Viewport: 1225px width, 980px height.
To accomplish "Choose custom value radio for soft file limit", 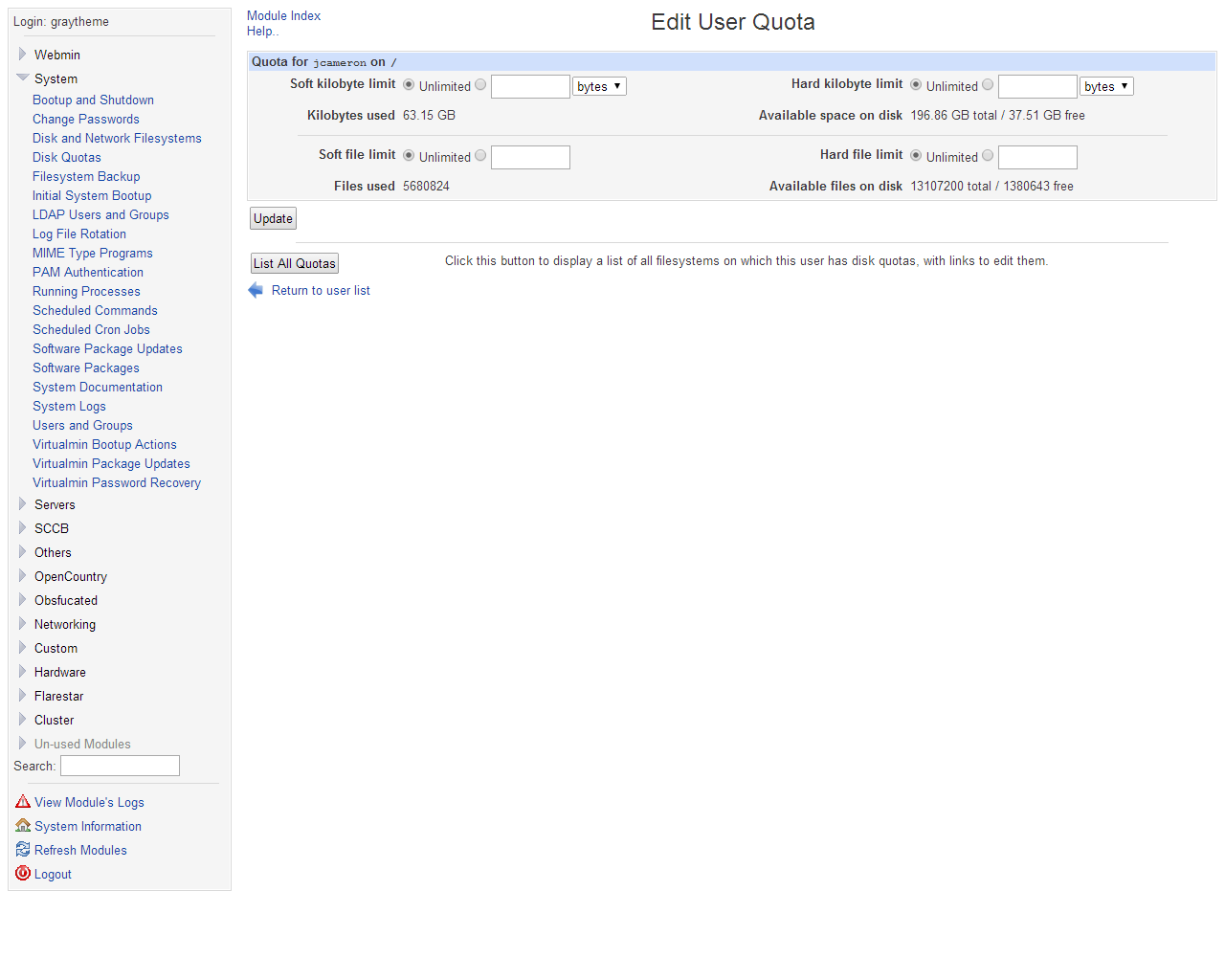I will coord(480,156).
